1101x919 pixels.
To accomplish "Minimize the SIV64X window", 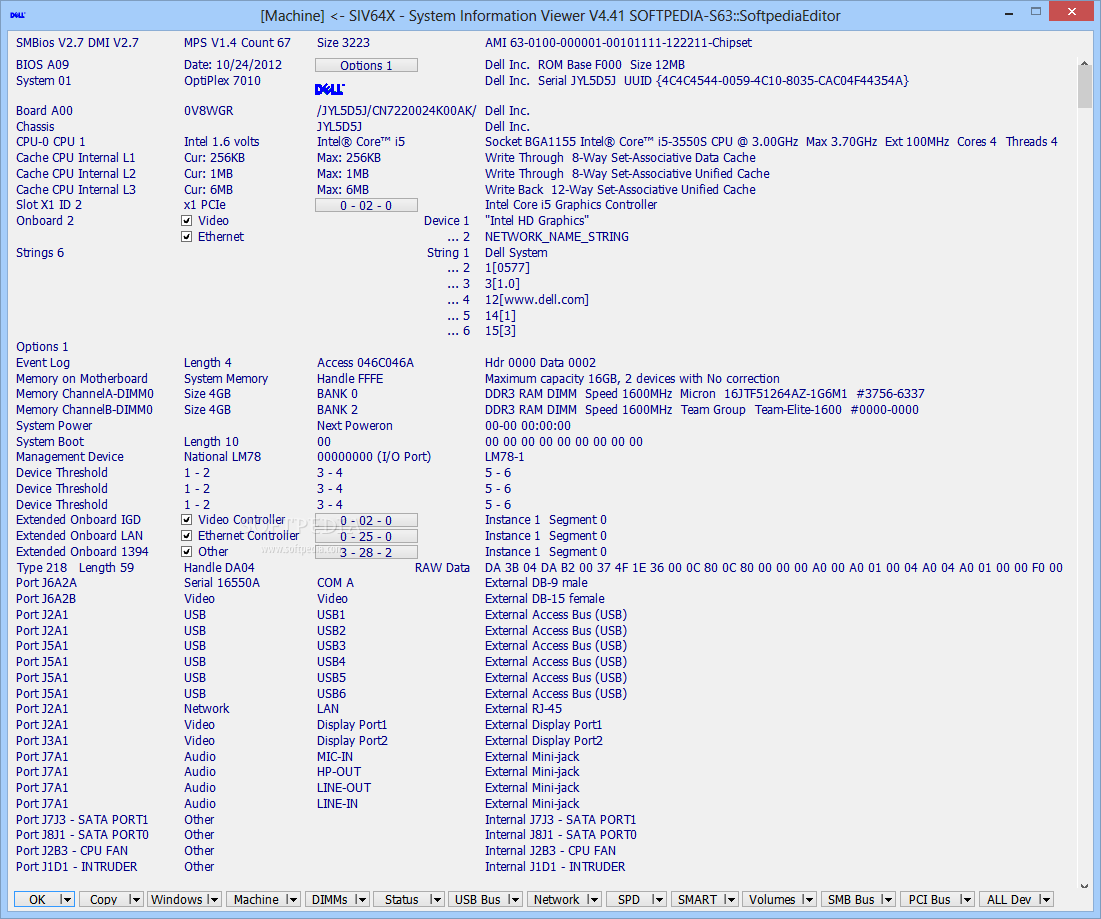I will (x=1008, y=13).
